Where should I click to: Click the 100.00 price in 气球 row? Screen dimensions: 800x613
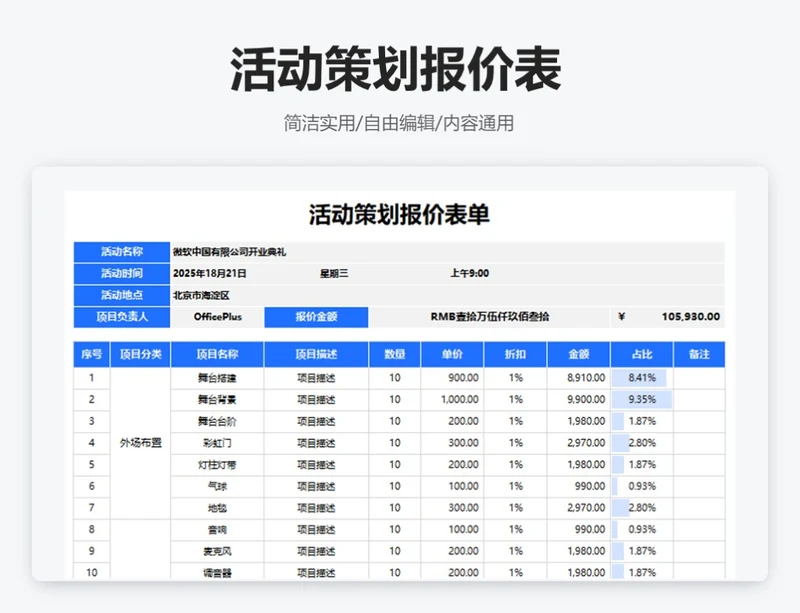click(463, 486)
